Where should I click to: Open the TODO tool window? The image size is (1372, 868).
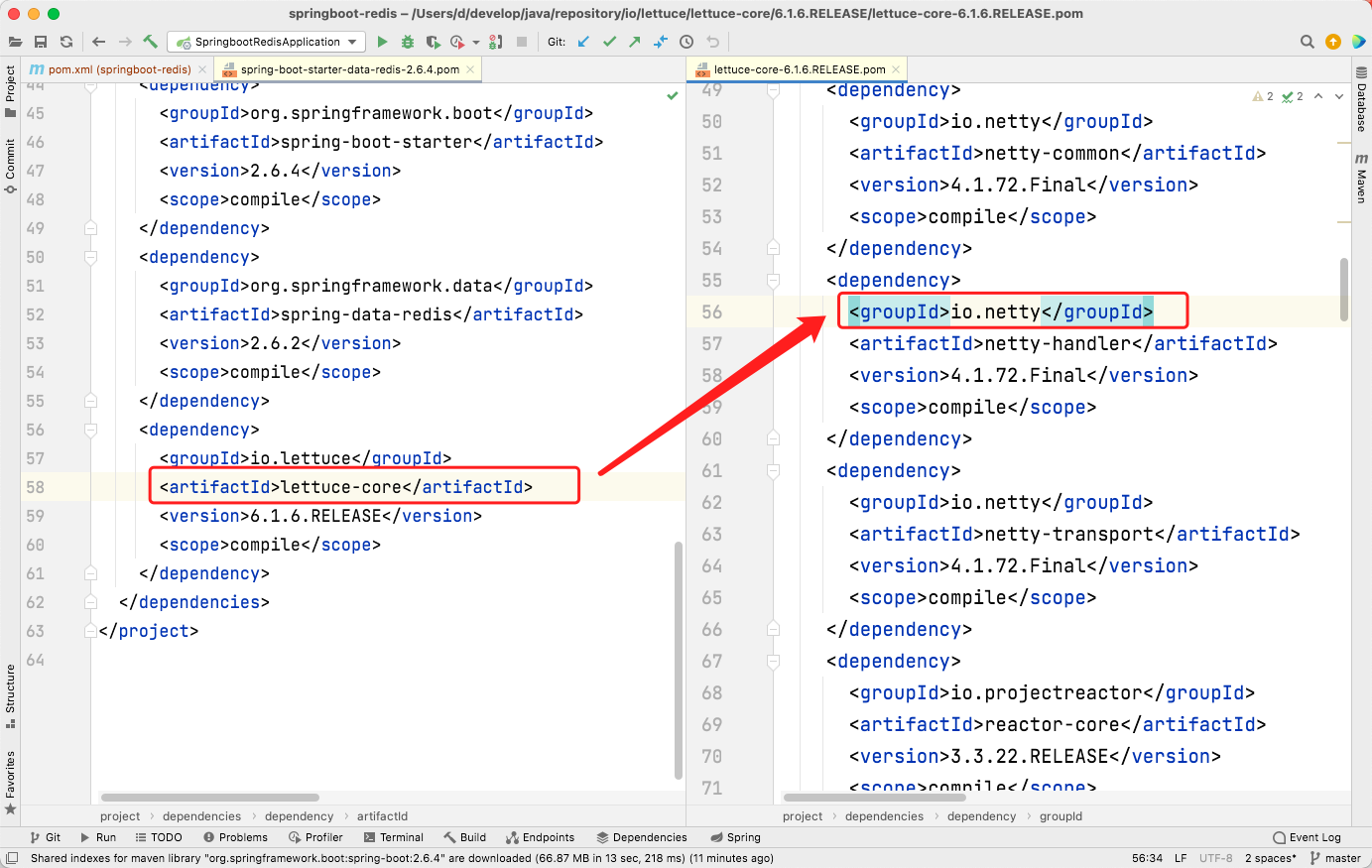click(x=159, y=837)
